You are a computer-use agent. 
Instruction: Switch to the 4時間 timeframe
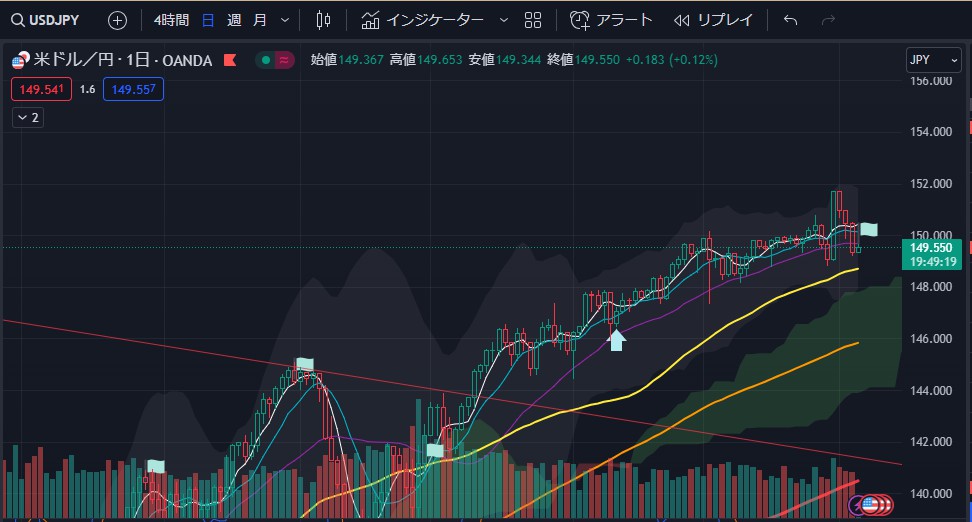click(x=171, y=20)
